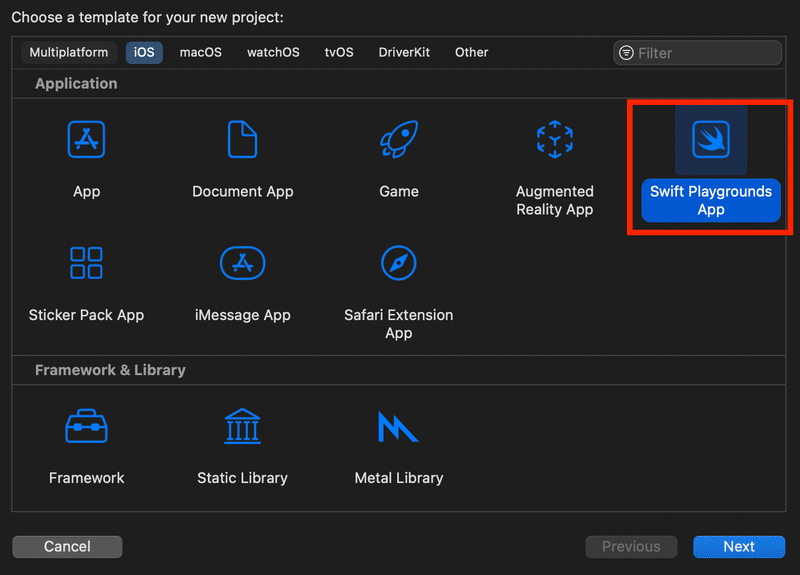This screenshot has width=800, height=575.
Task: Select the Sticker Pack App icon
Action: pyautogui.click(x=87, y=263)
